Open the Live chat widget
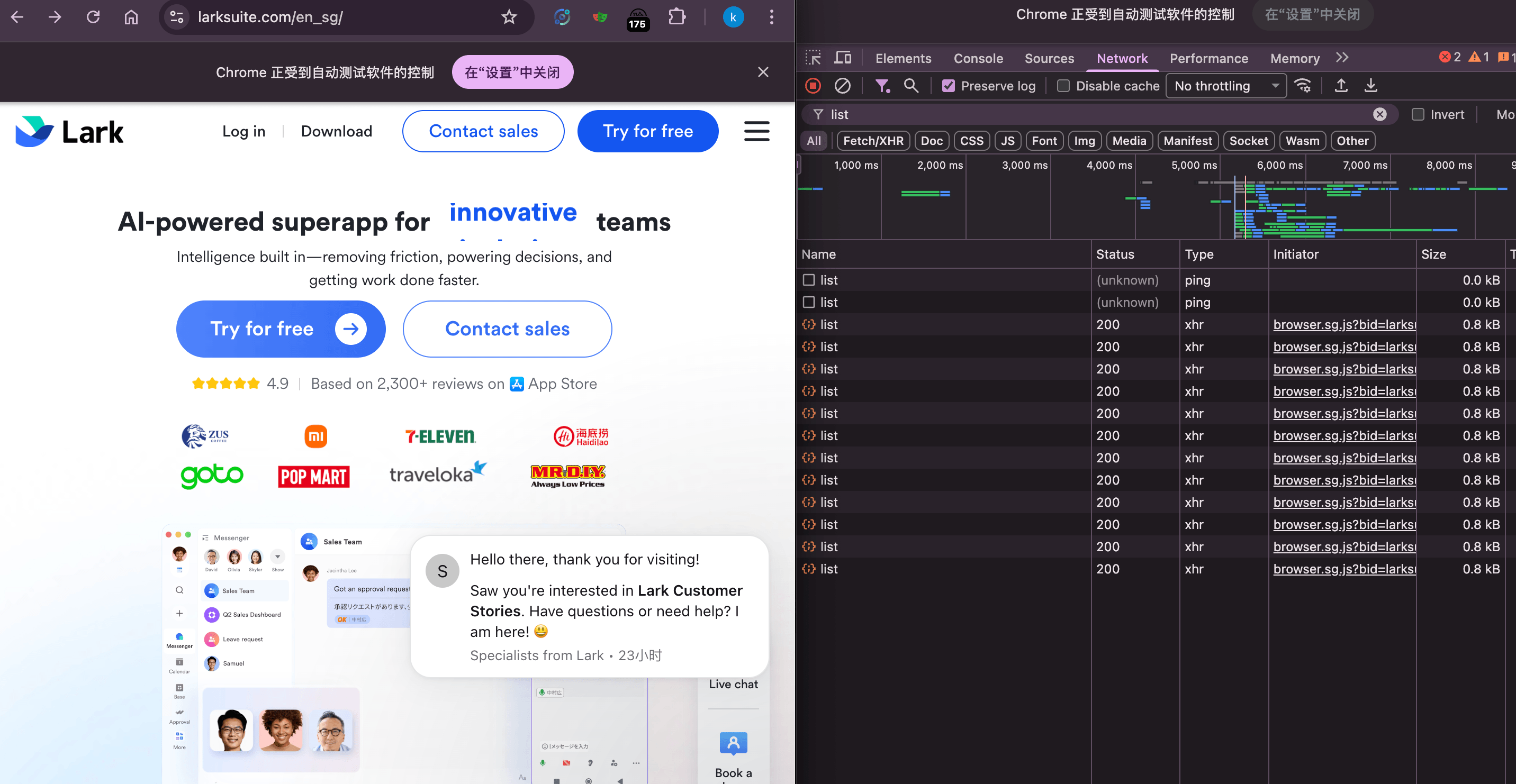 click(x=733, y=684)
